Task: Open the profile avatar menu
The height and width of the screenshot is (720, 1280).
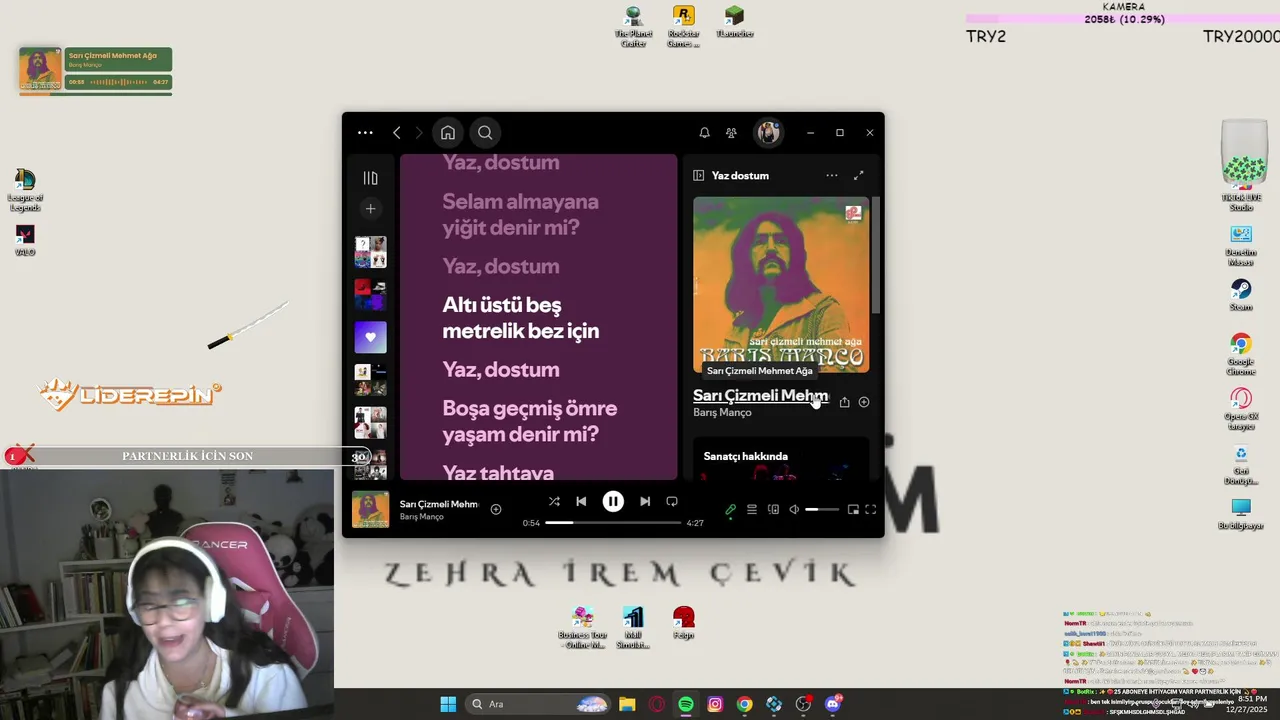Action: coord(768,133)
